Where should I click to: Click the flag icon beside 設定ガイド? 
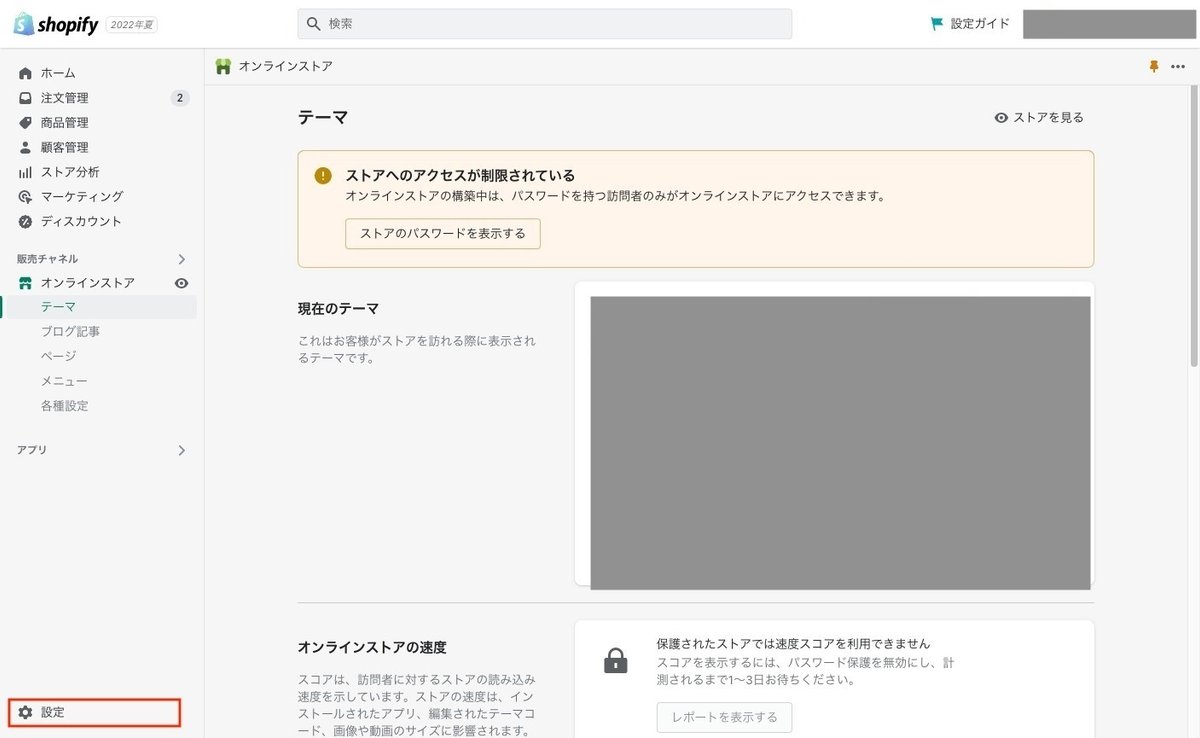(937, 24)
